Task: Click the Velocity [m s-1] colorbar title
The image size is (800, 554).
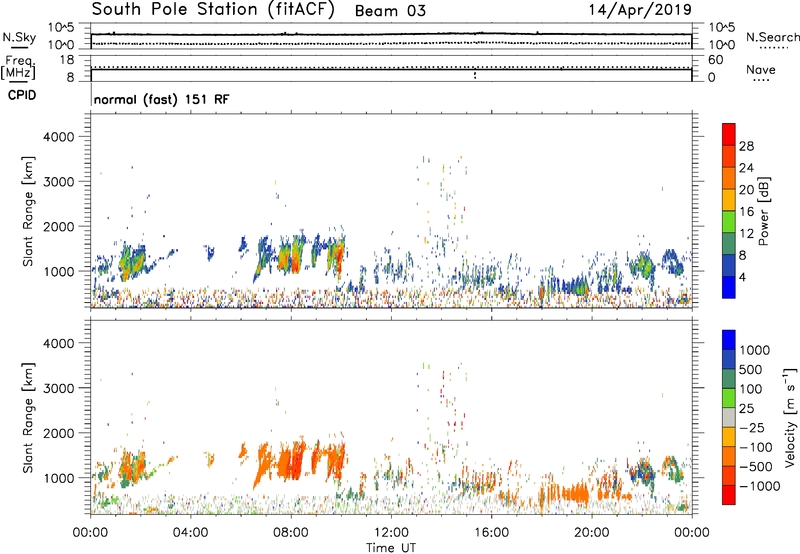Action: point(790,417)
